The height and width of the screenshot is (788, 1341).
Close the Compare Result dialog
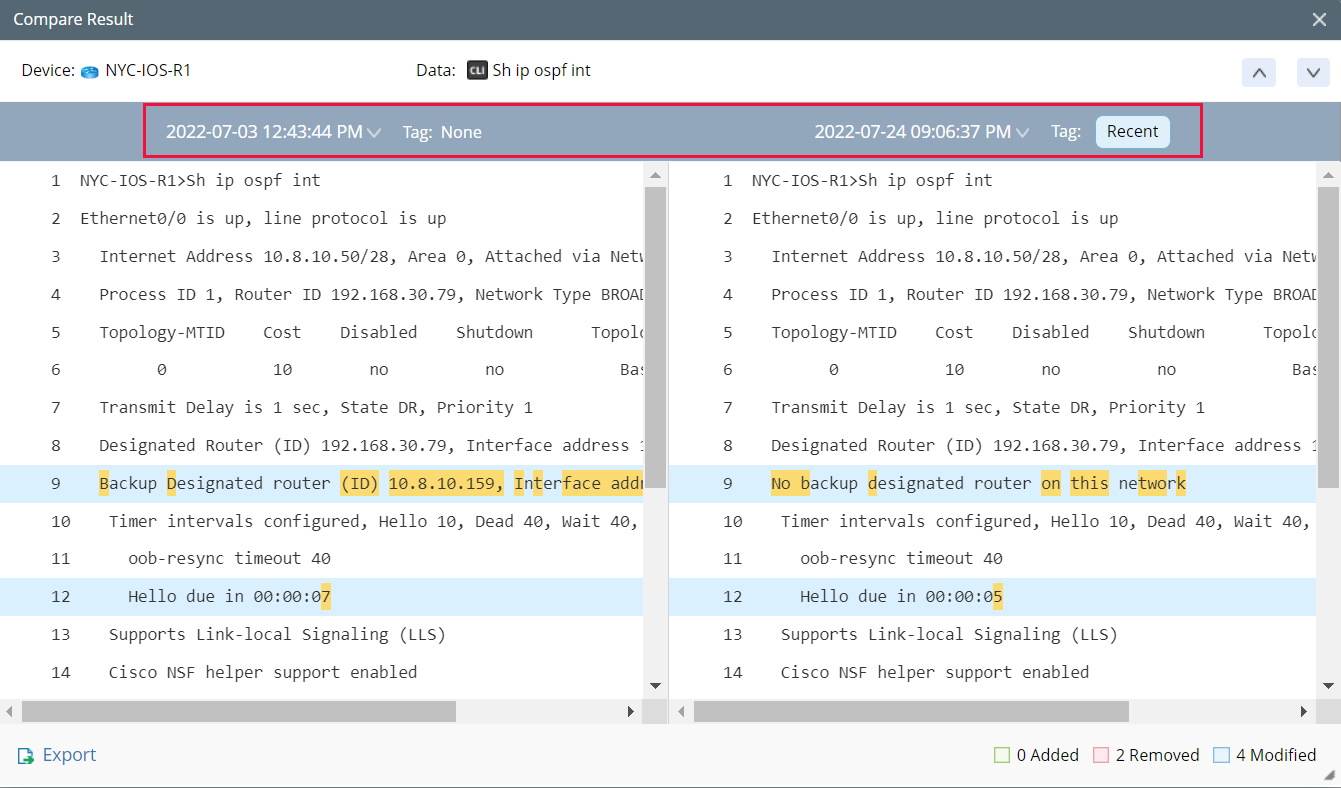[1318, 19]
